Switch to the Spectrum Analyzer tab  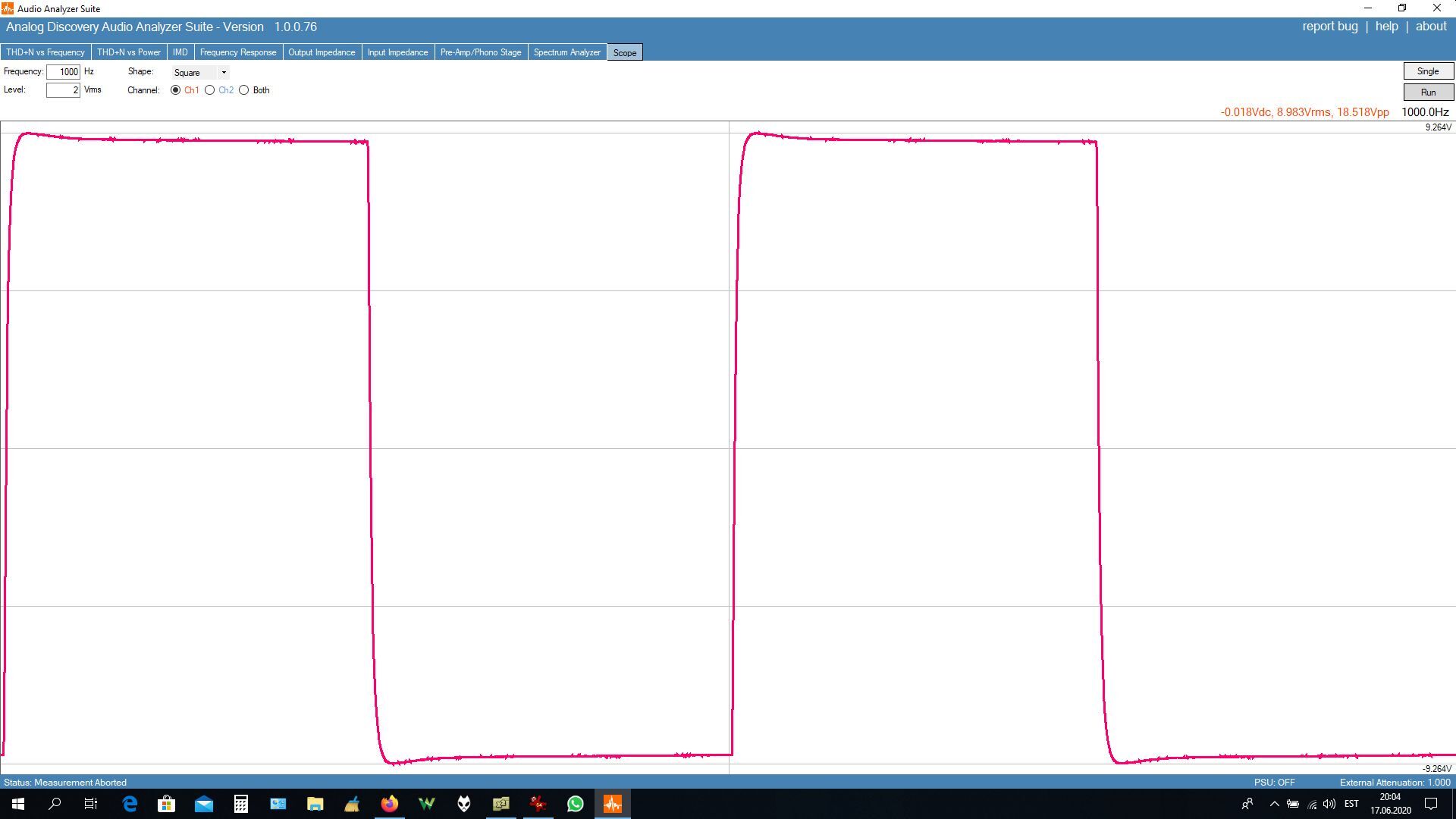(566, 52)
